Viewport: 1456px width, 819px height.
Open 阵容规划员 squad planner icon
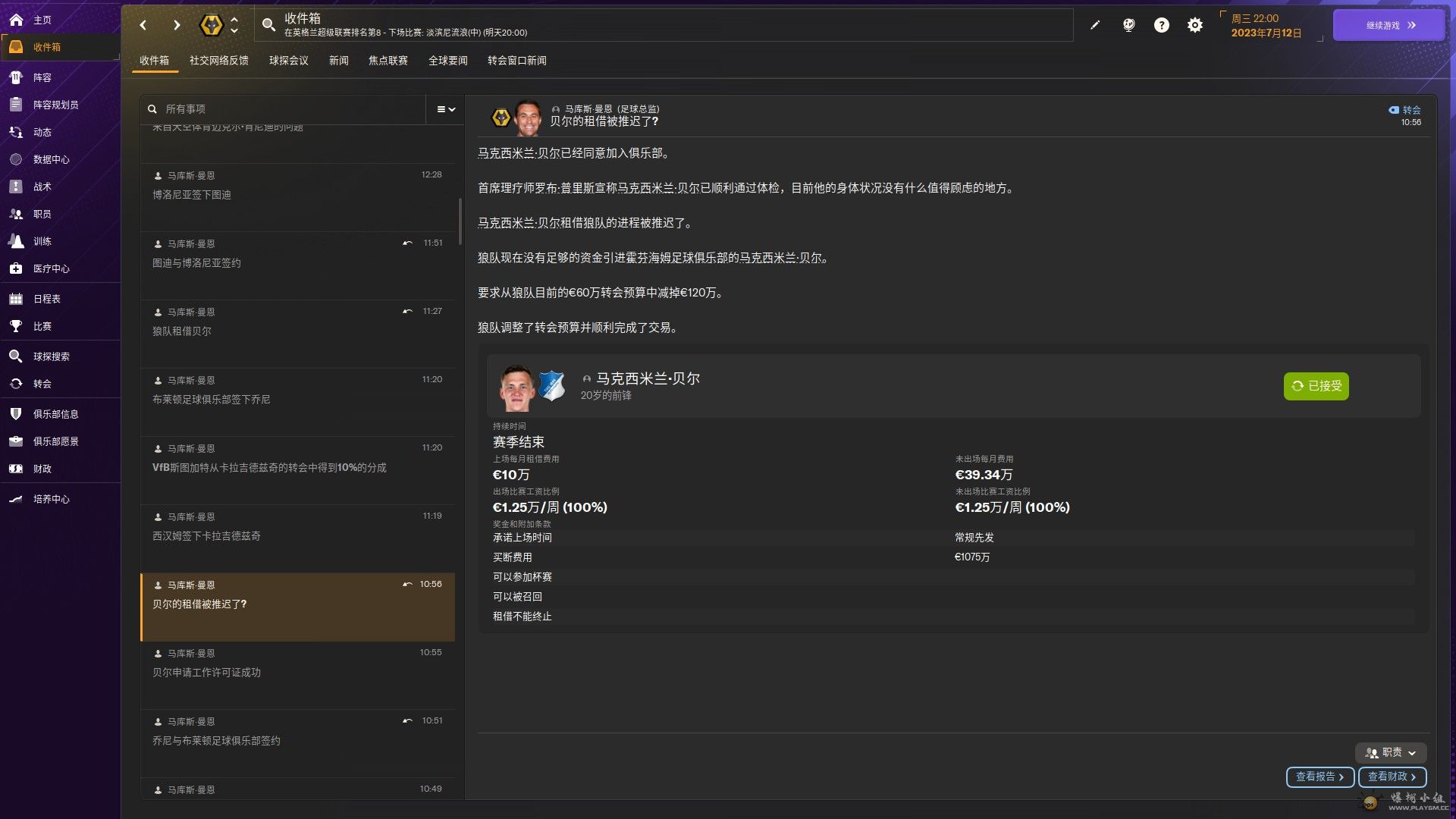tap(16, 105)
